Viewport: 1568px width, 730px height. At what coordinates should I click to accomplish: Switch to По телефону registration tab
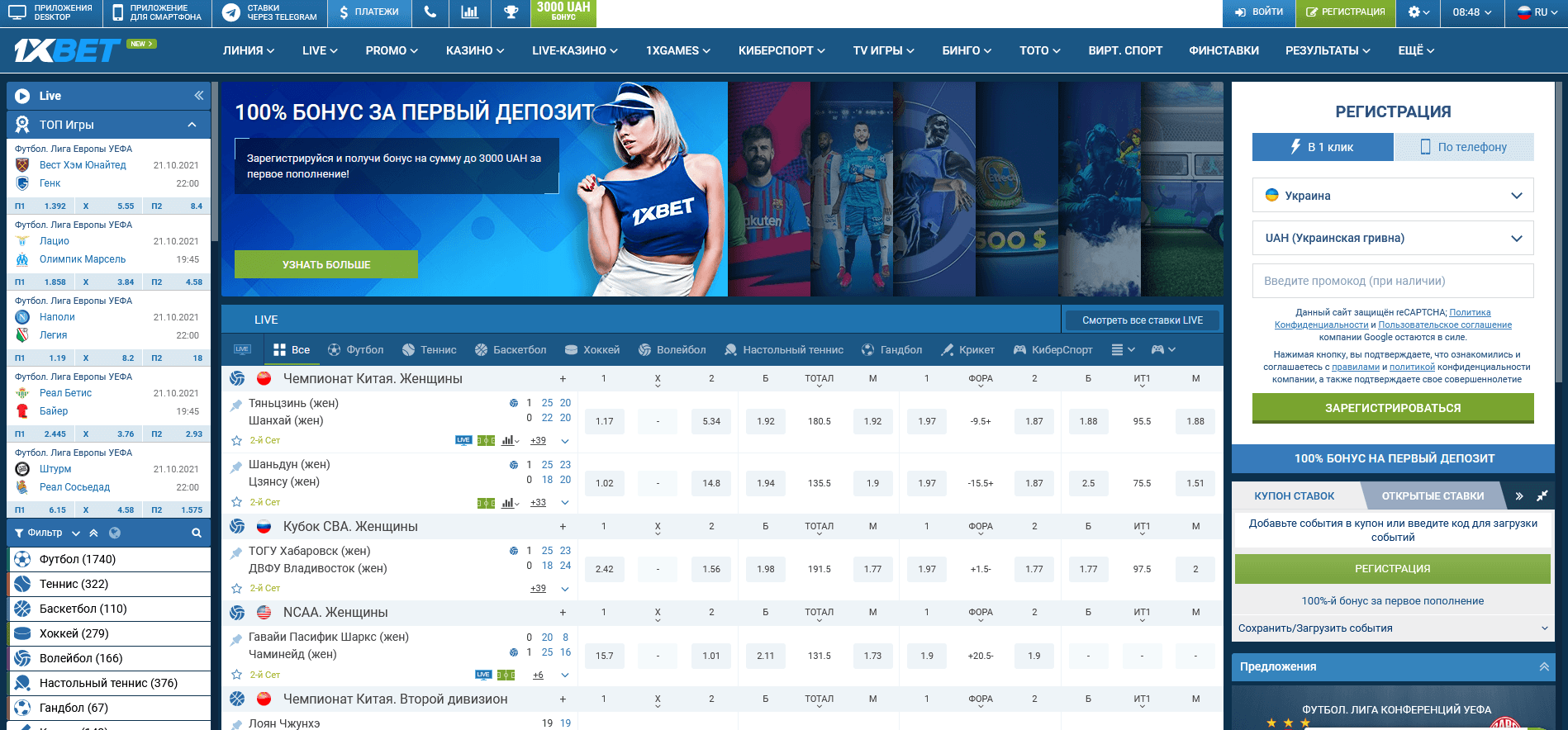1464,147
